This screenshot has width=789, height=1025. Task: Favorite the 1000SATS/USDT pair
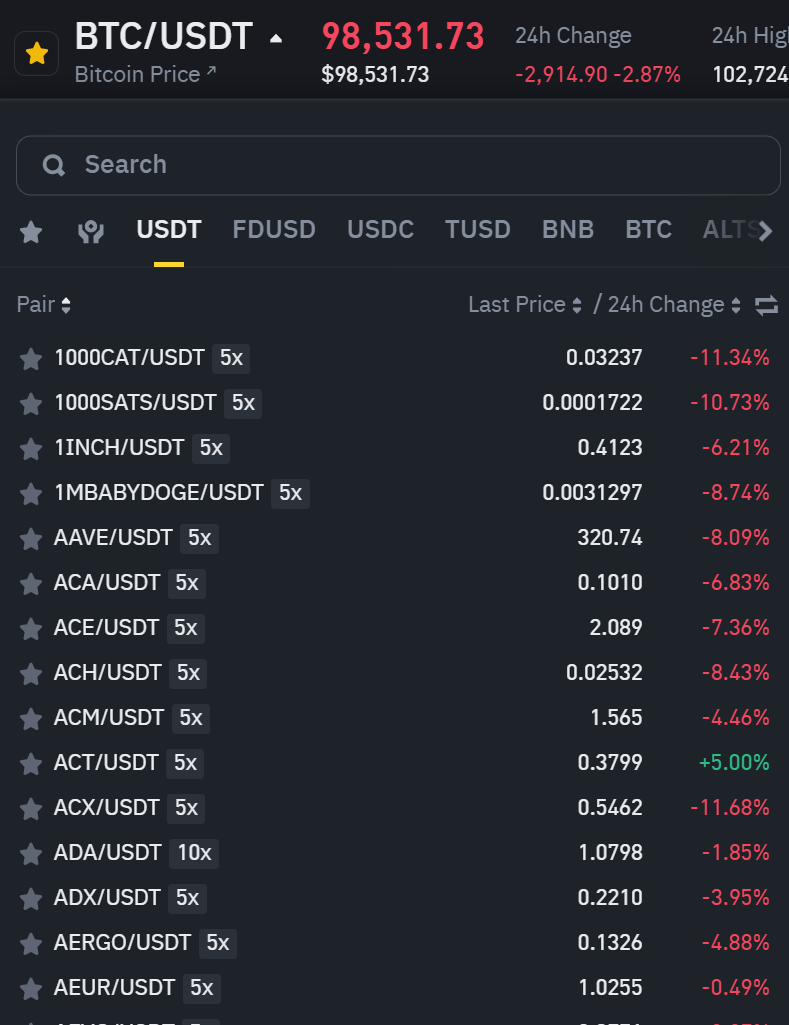point(31,404)
